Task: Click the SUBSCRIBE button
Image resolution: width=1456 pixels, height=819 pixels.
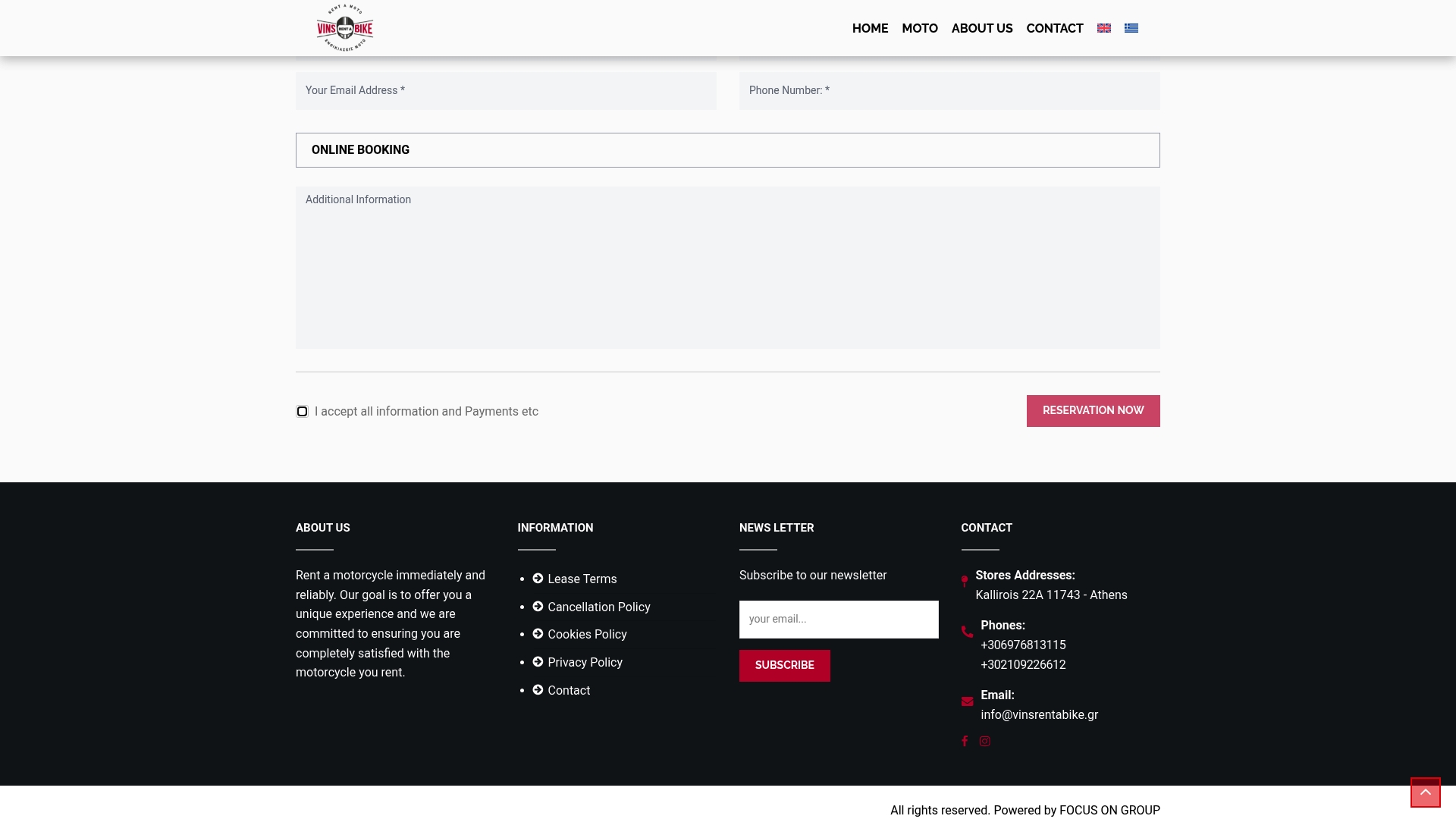Action: coord(785,666)
